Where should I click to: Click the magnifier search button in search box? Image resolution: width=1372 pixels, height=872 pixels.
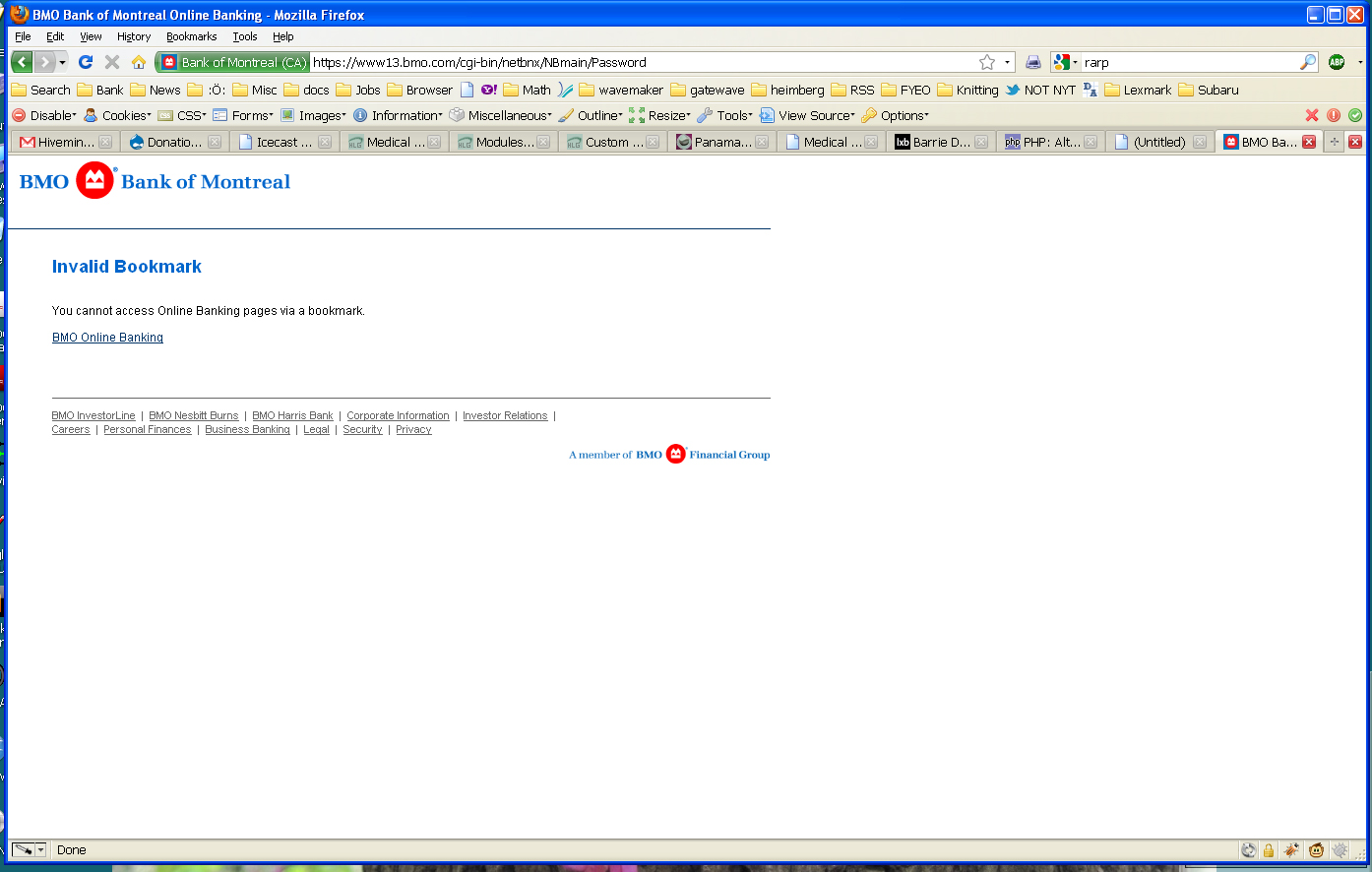[1307, 62]
